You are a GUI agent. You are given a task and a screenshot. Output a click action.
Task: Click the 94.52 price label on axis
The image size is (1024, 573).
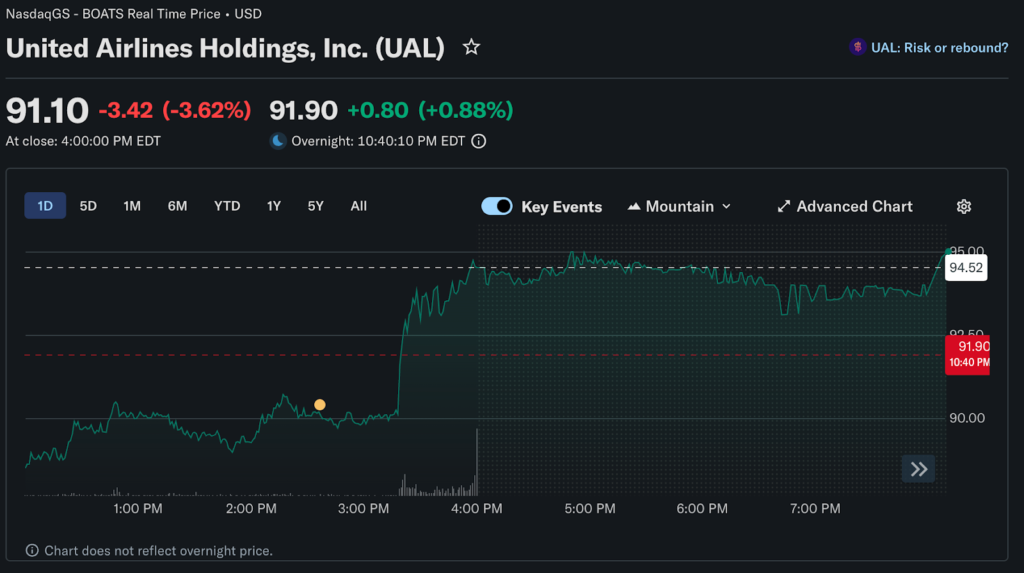(966, 268)
